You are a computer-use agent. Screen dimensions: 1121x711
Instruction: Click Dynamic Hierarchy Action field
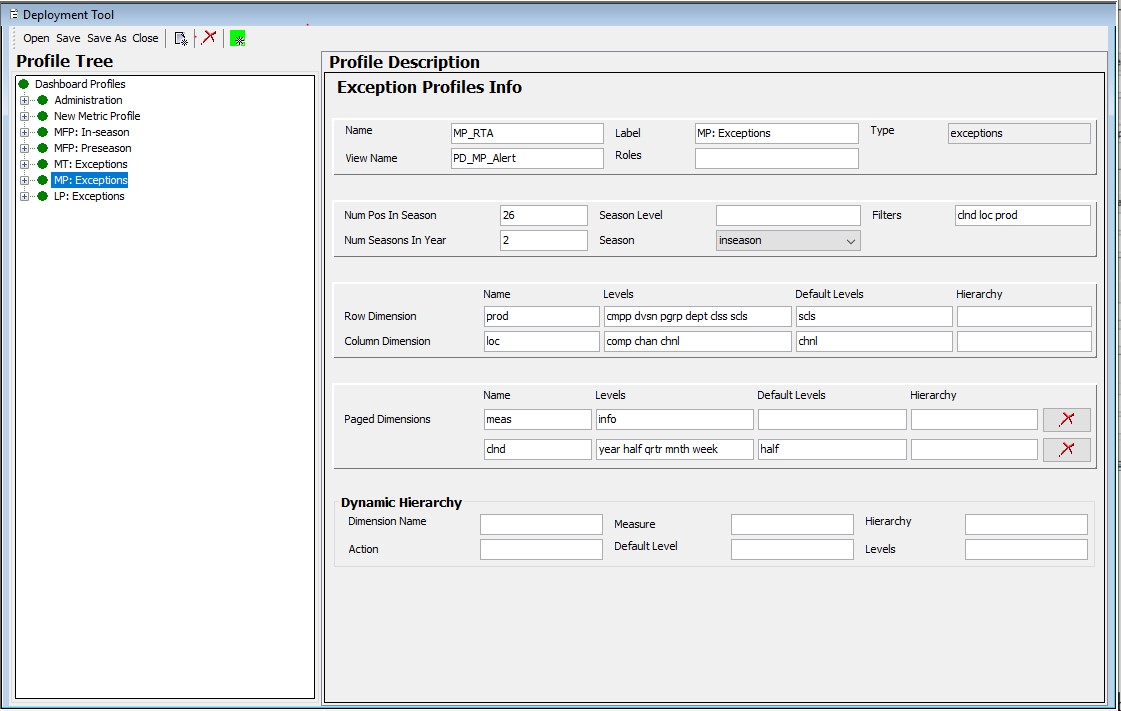pyautogui.click(x=541, y=550)
